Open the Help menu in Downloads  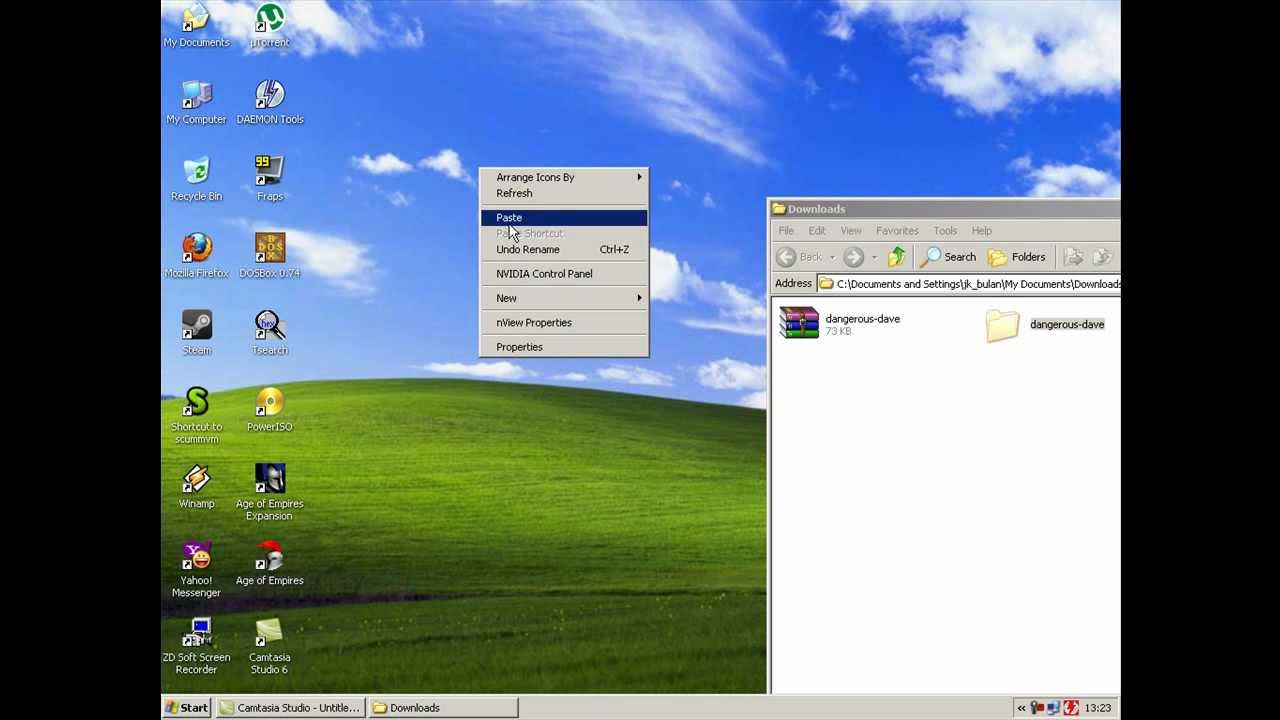[982, 231]
